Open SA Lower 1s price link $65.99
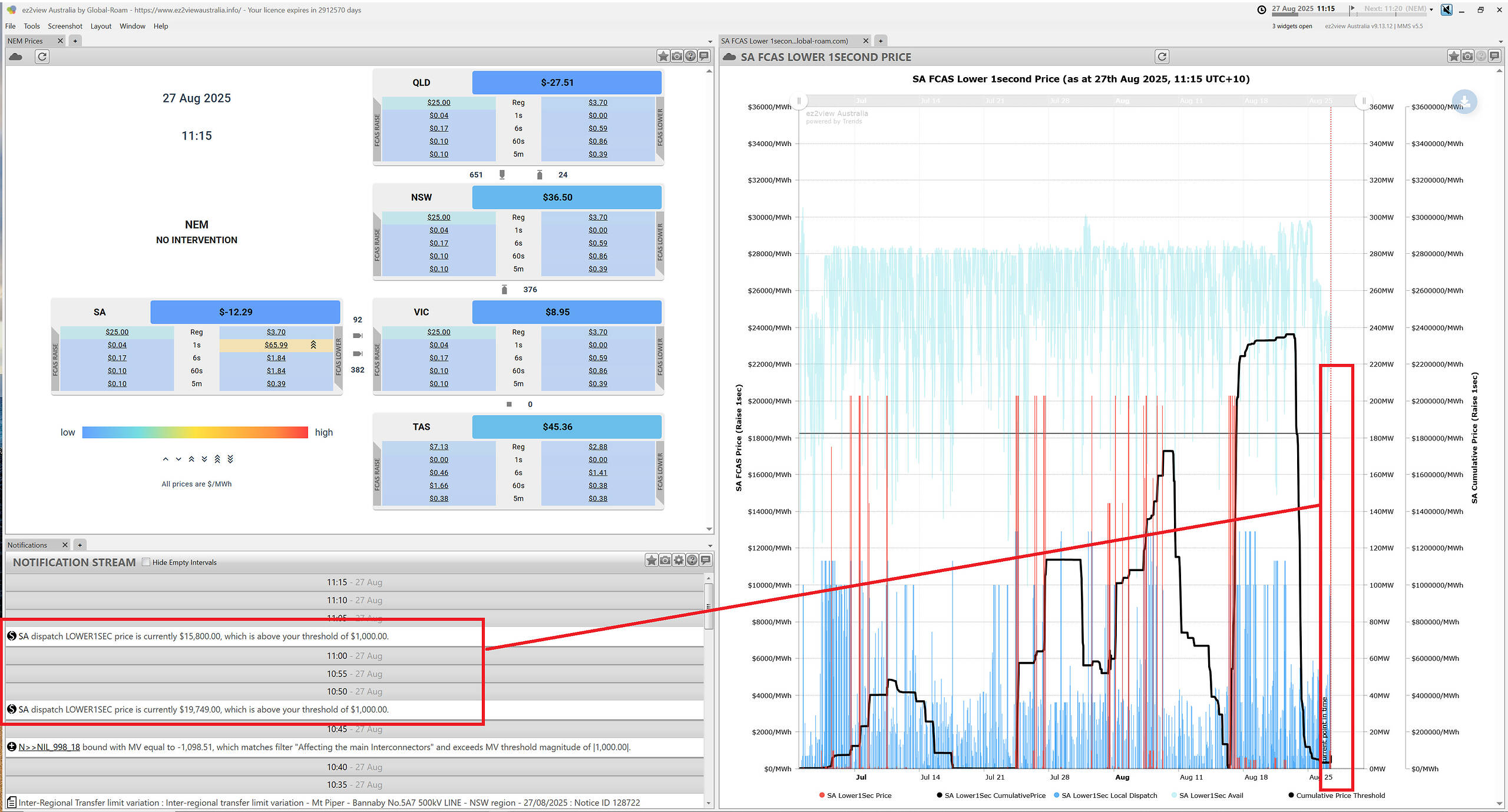 click(276, 345)
